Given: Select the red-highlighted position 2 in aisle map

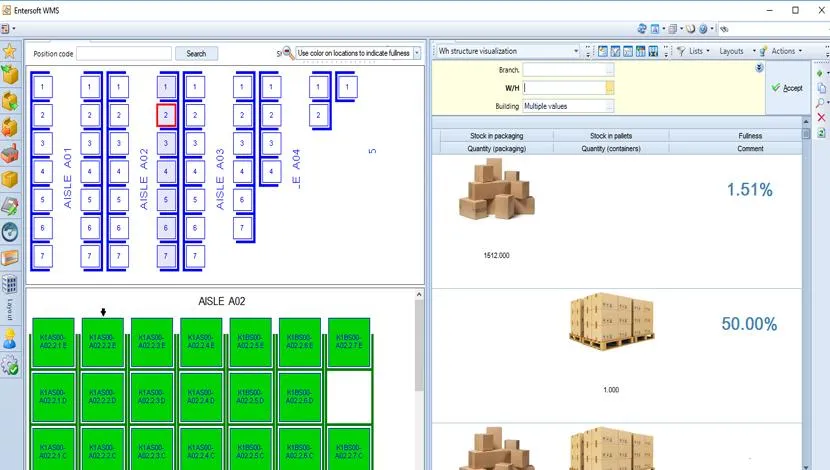Looking at the screenshot, I should 166,115.
